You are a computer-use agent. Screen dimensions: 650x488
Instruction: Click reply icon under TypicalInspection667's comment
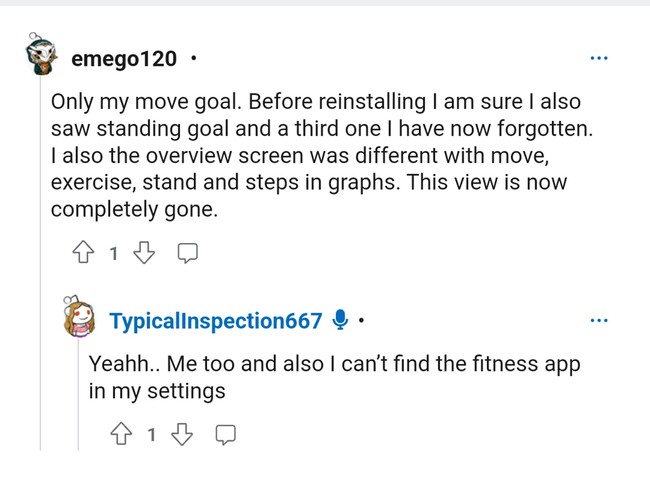click(x=226, y=435)
